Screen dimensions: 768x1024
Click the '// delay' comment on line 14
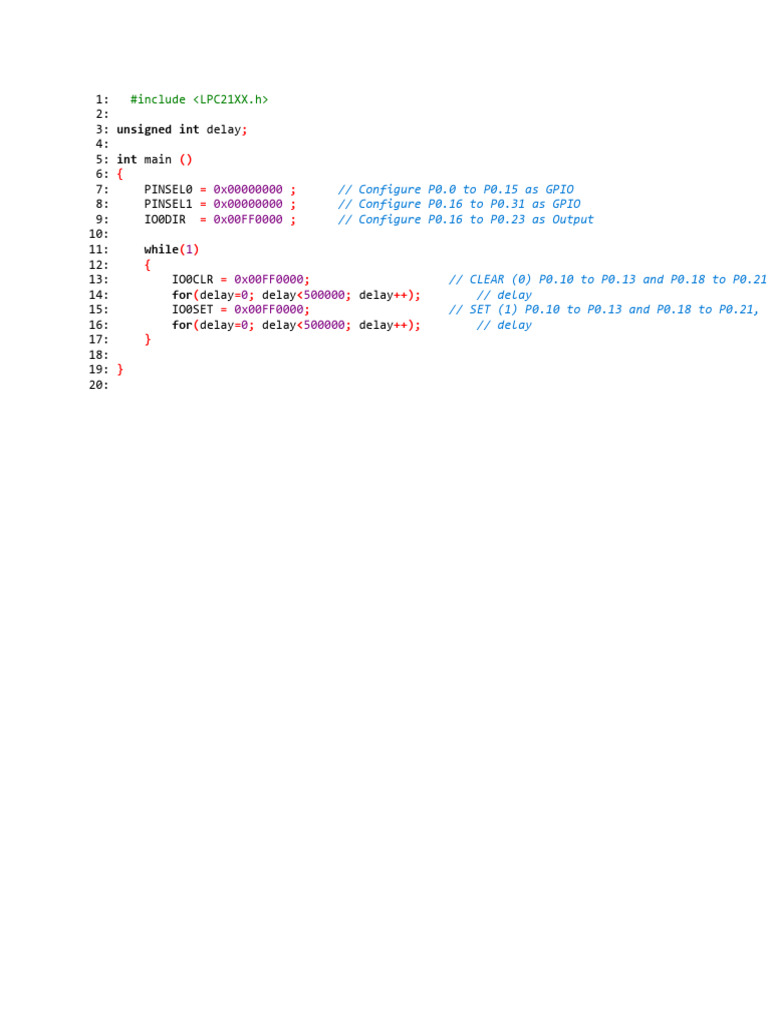click(504, 295)
